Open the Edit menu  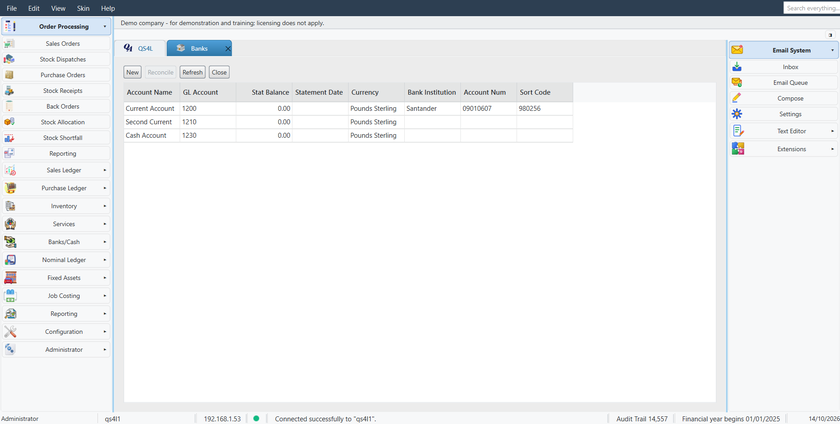coord(34,8)
